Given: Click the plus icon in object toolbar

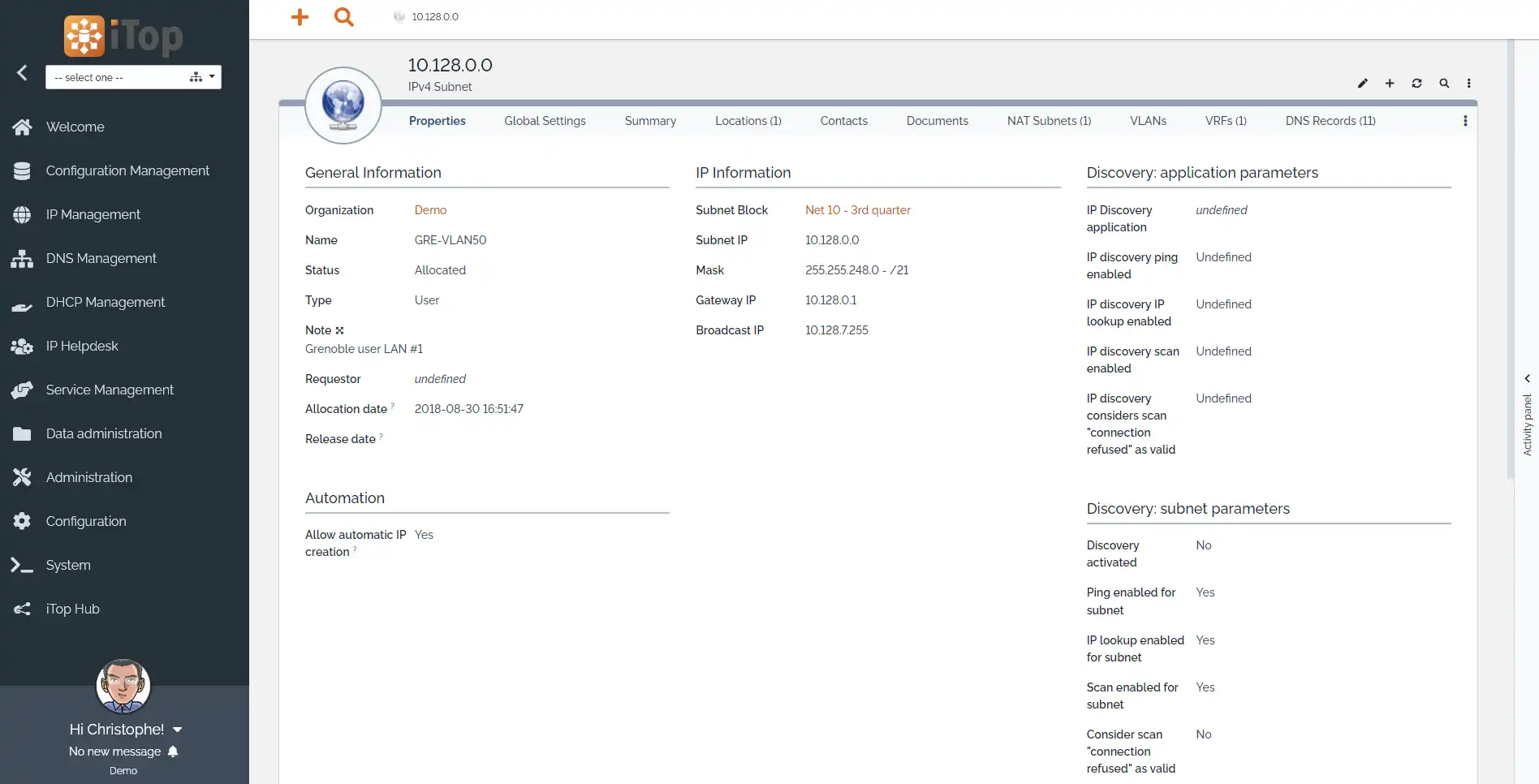Looking at the screenshot, I should 1390,84.
